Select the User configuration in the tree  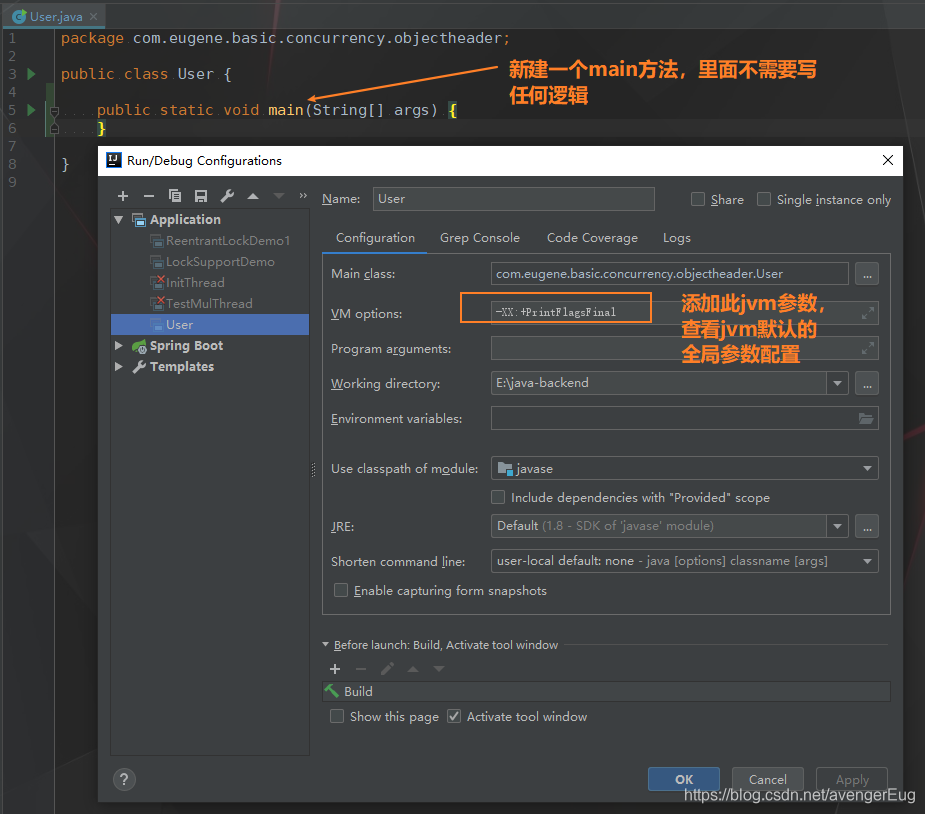coord(210,324)
